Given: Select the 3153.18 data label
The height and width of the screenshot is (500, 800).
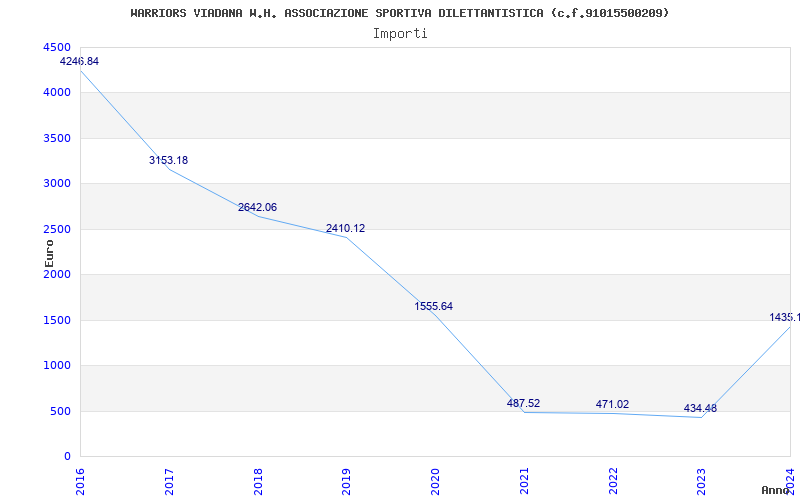Looking at the screenshot, I should click(x=168, y=160).
